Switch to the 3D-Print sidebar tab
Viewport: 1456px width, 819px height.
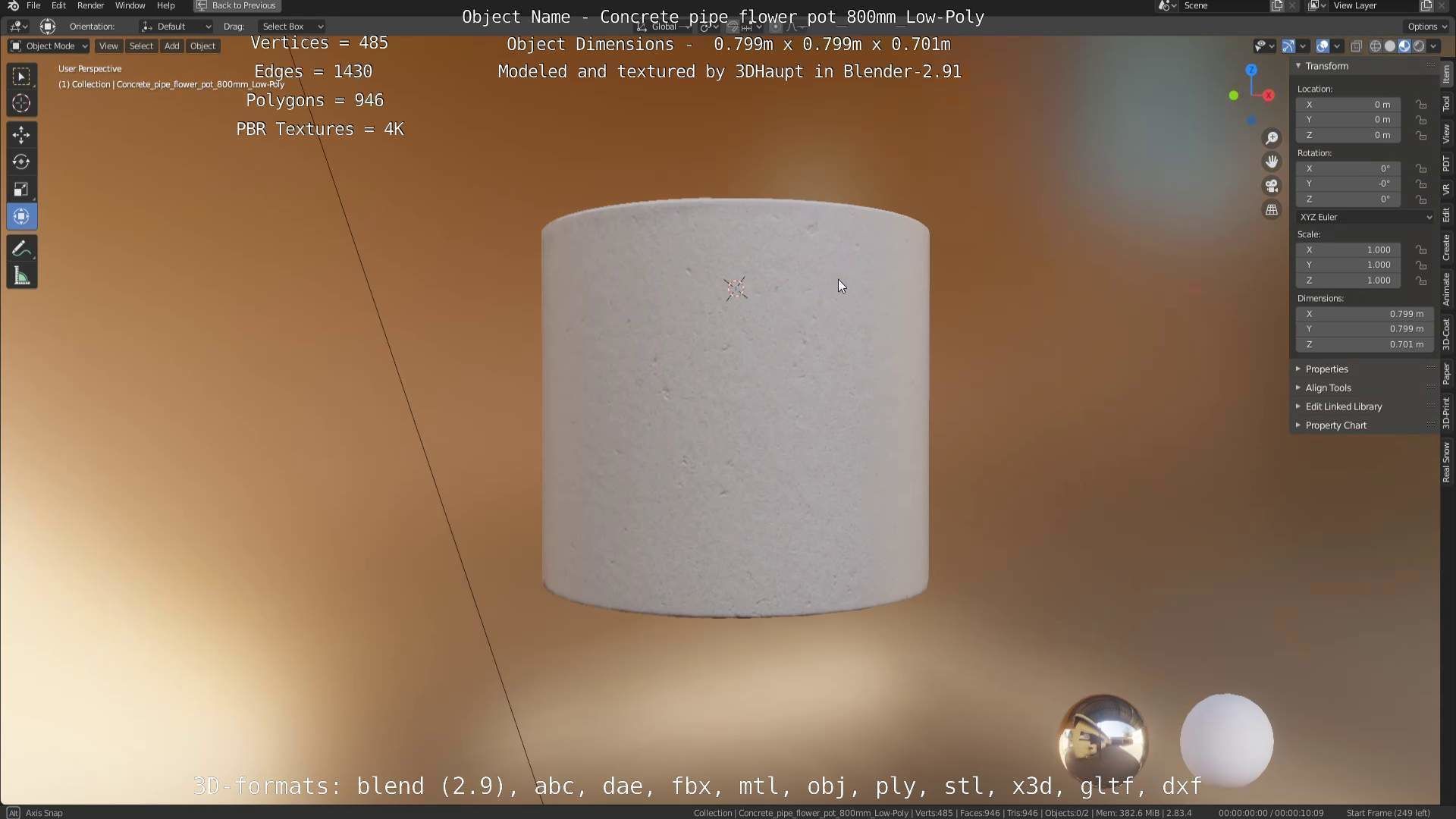[1447, 413]
